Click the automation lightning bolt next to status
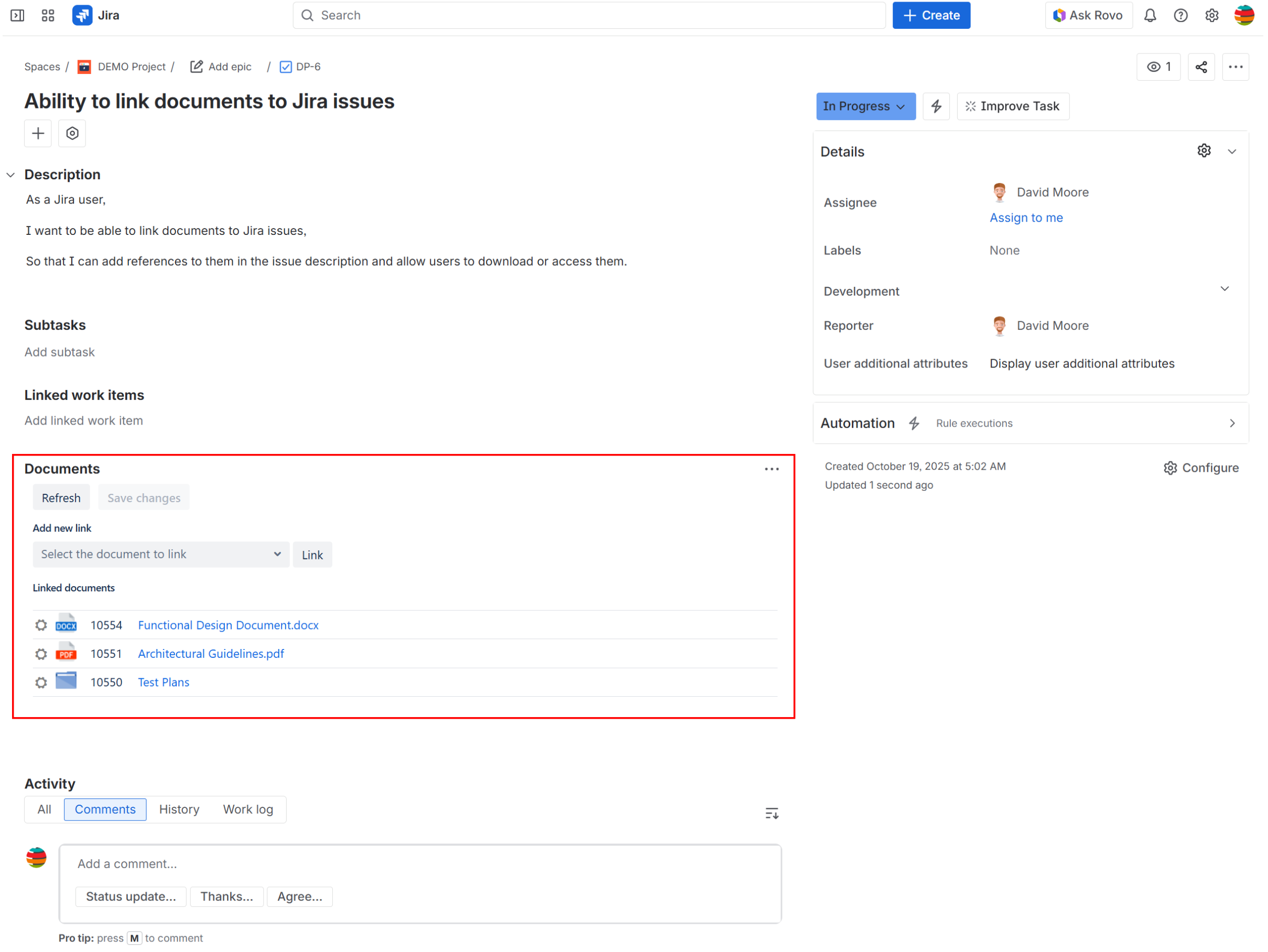The width and height of the screenshot is (1268, 952). pos(936,106)
